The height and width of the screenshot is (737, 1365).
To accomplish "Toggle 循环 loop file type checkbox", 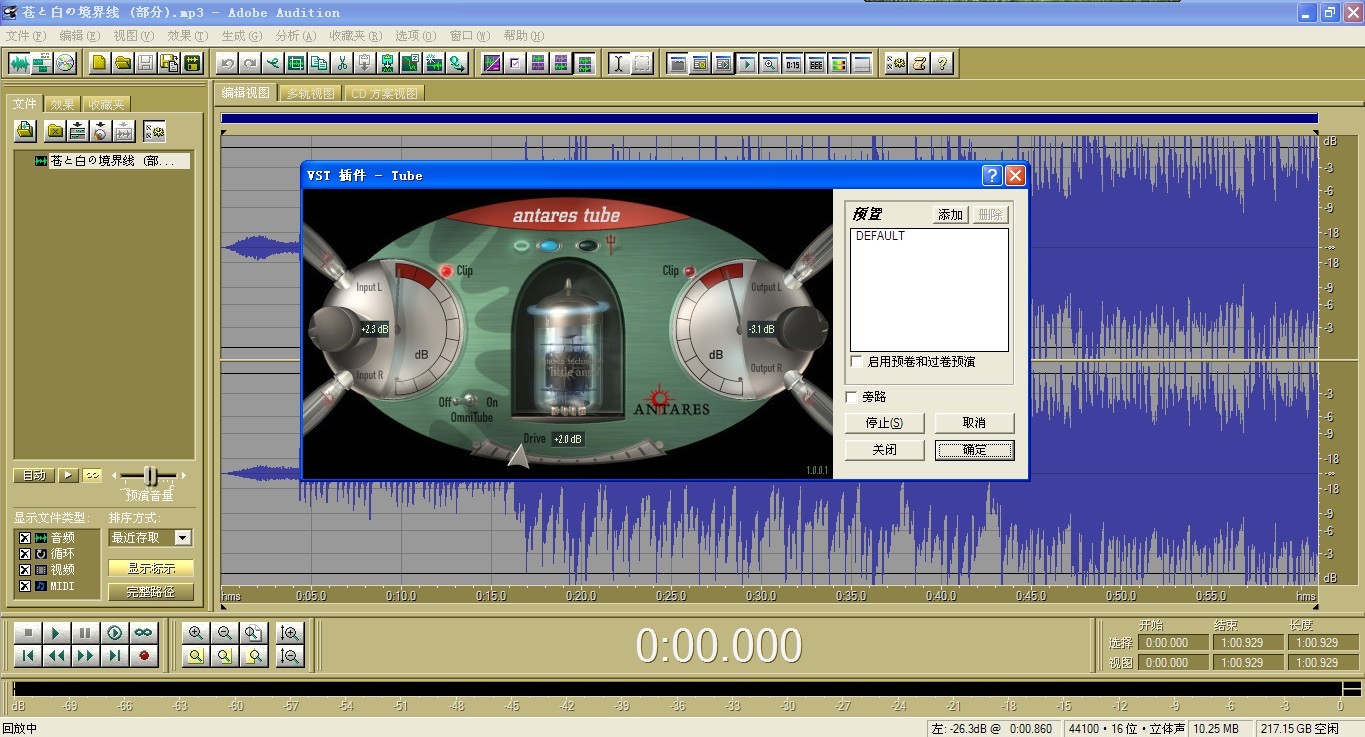I will tap(25, 554).
